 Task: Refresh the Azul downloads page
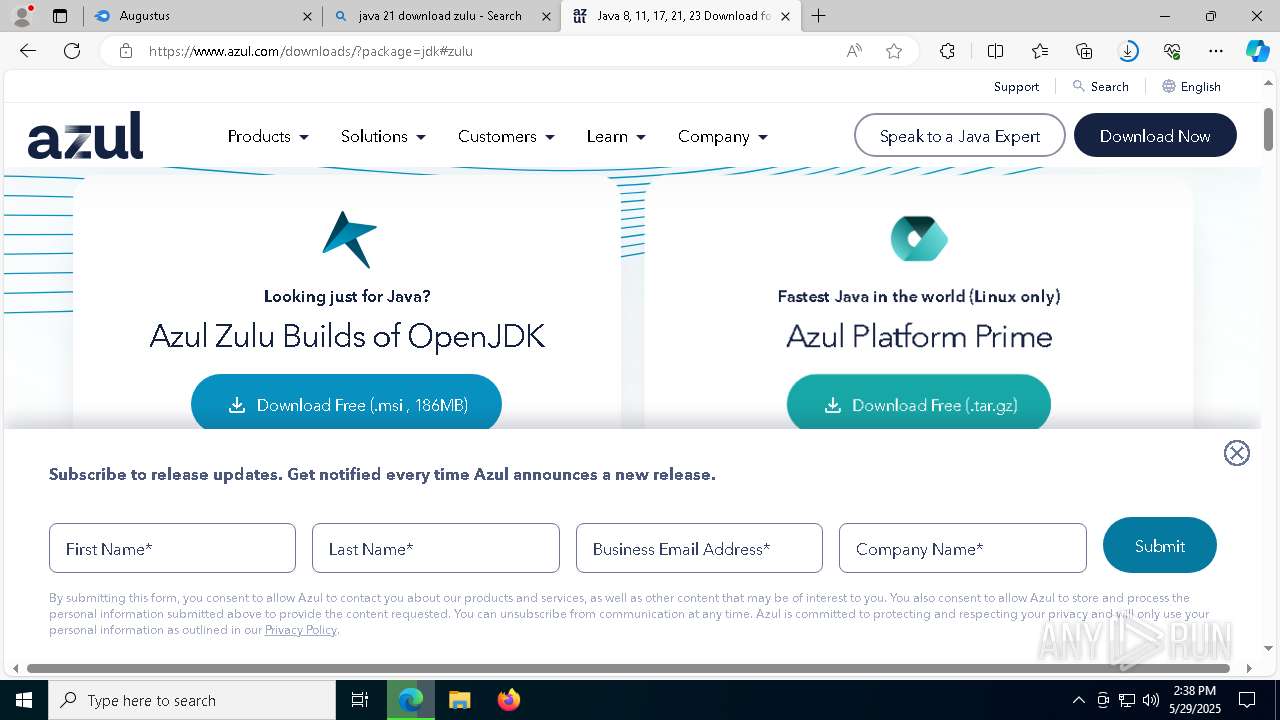pos(72,51)
